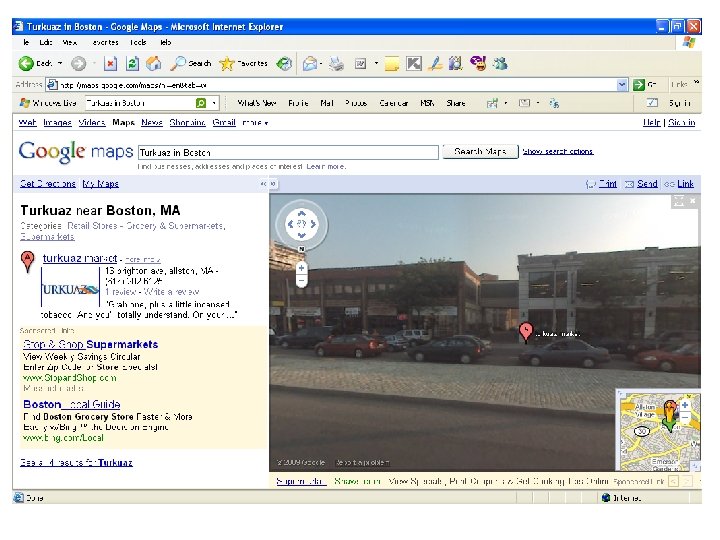The image size is (720, 540).
Task: Click the printer icon in the IE toolbar
Action: coord(337,63)
